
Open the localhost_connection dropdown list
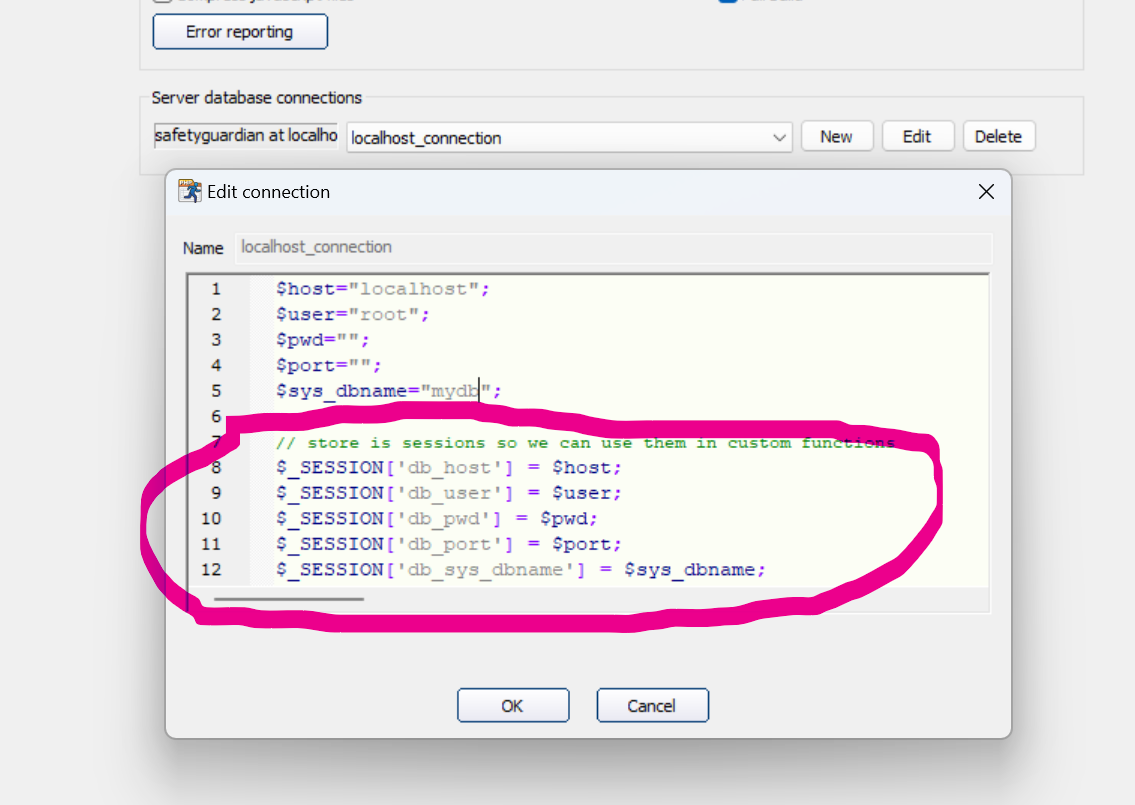click(x=780, y=138)
